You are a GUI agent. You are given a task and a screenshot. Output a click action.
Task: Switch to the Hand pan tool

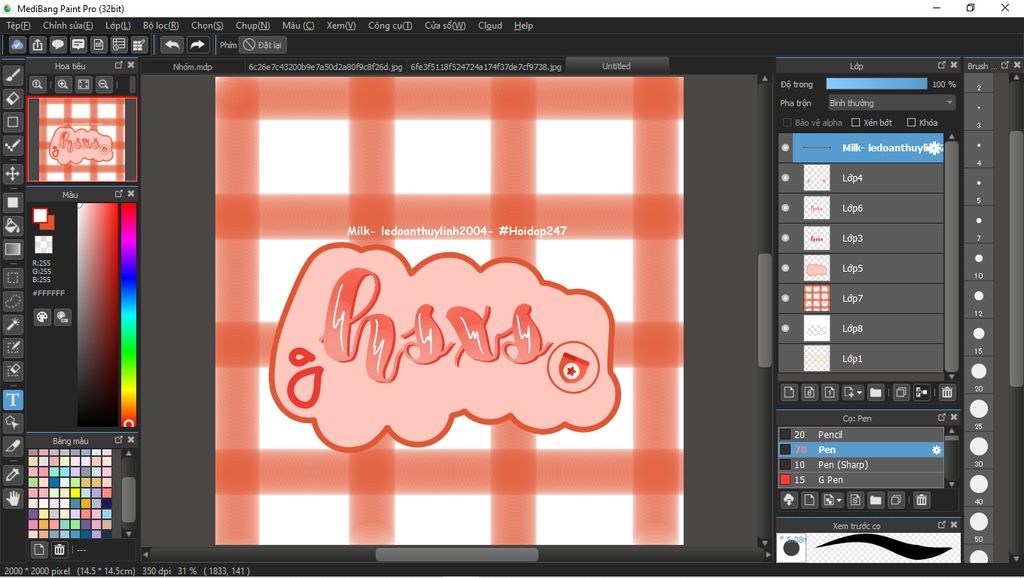click(x=13, y=498)
